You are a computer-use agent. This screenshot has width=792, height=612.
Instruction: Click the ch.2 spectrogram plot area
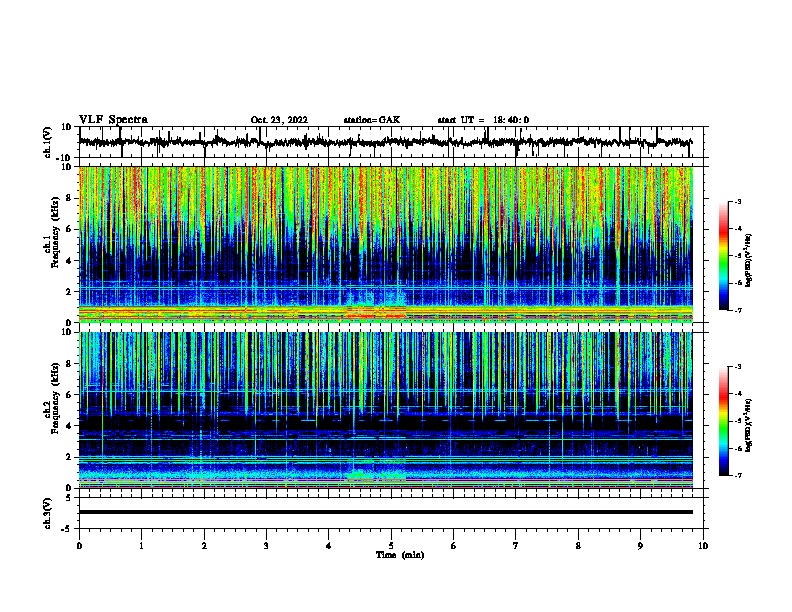[x=386, y=410]
